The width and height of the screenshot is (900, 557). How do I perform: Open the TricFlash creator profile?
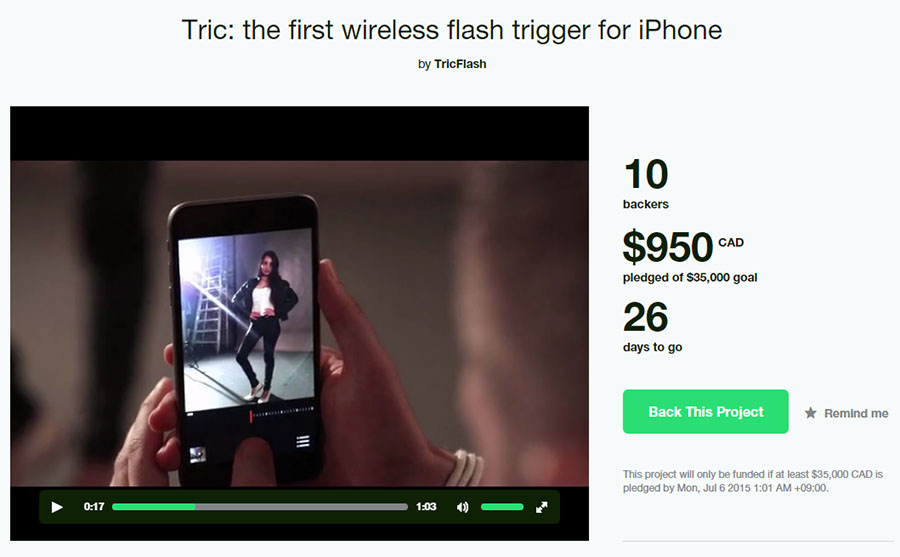click(x=460, y=64)
